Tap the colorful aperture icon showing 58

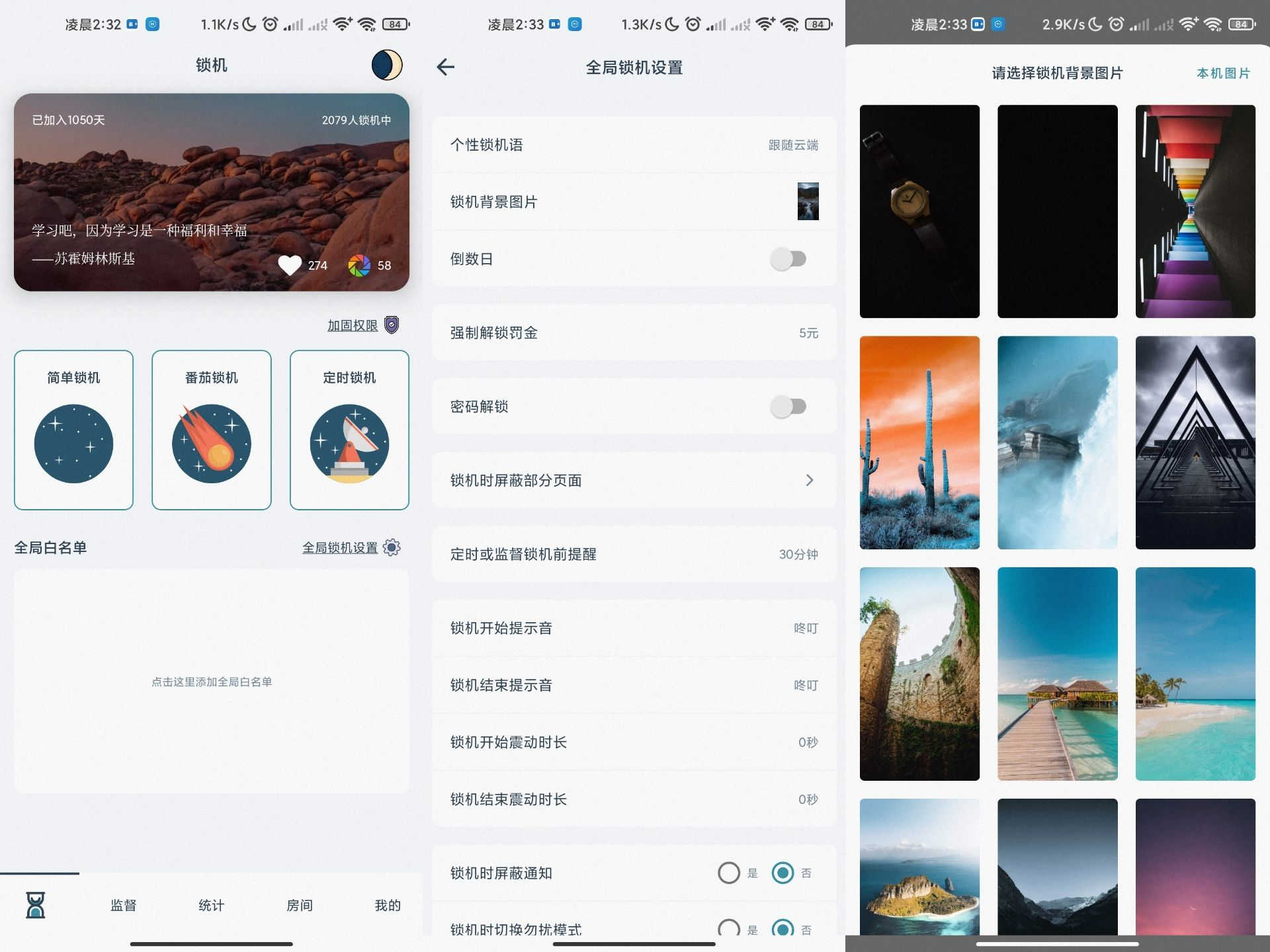coord(359,265)
